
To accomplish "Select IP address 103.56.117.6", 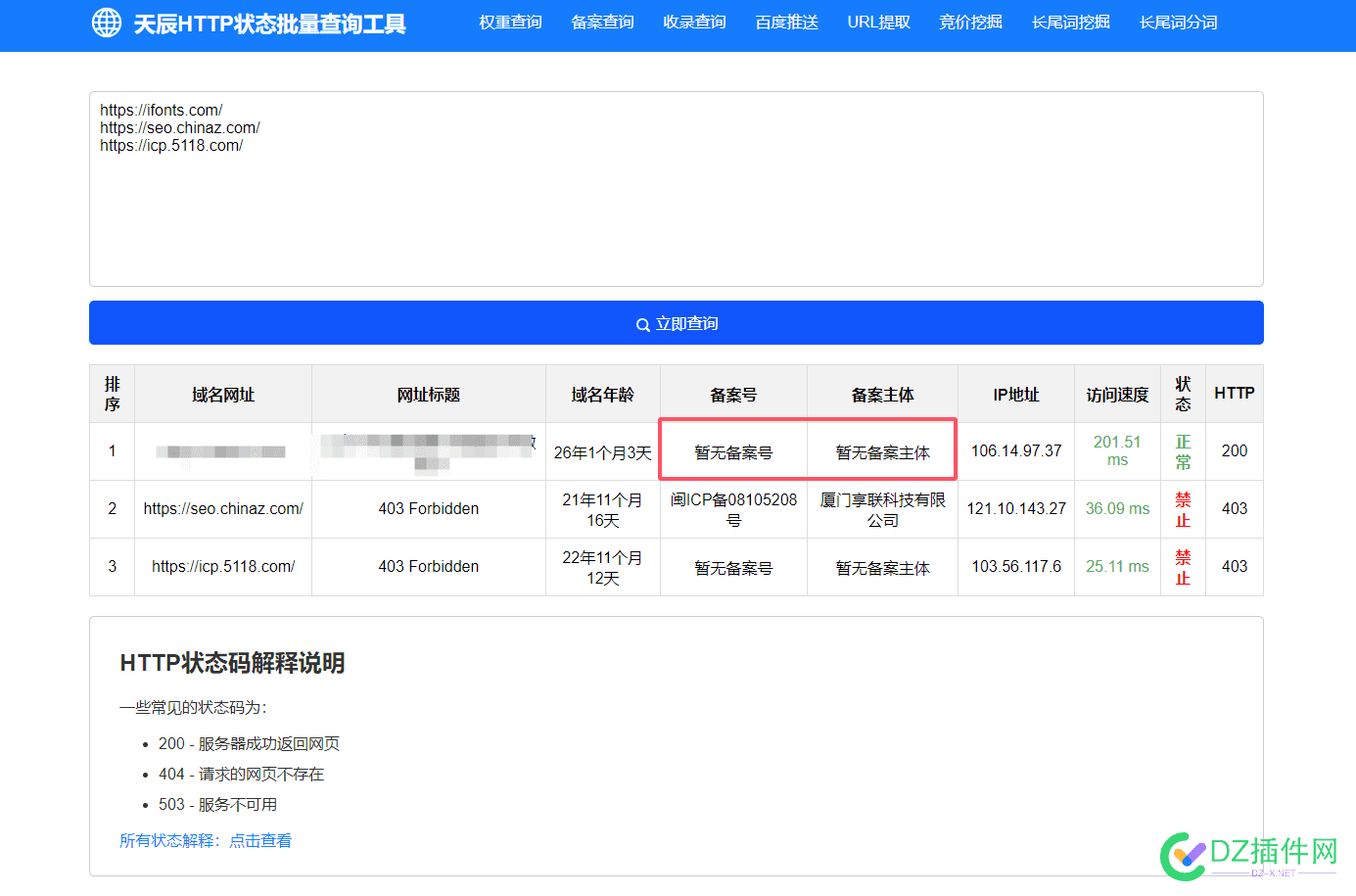I will [1016, 567].
